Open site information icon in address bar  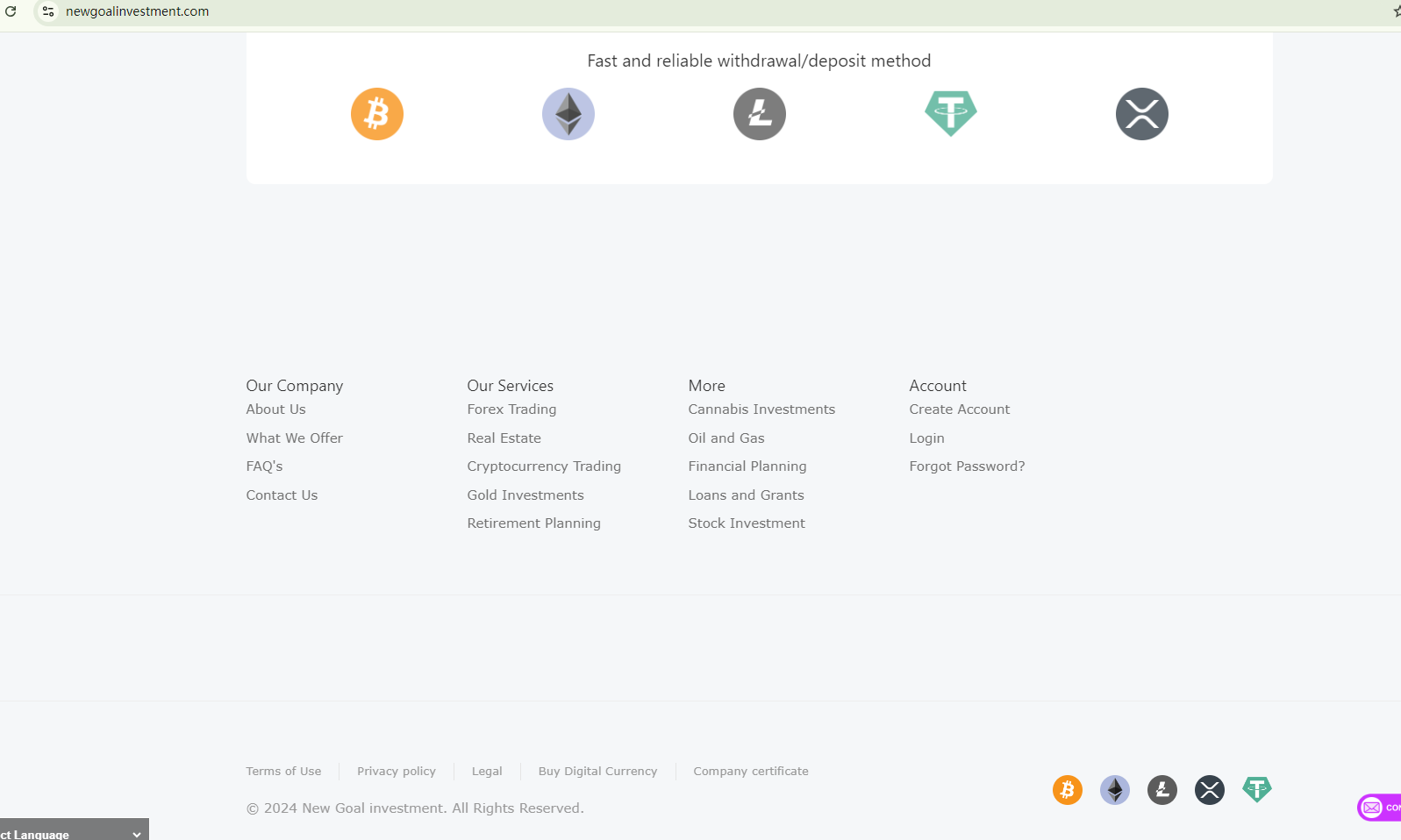(x=48, y=11)
